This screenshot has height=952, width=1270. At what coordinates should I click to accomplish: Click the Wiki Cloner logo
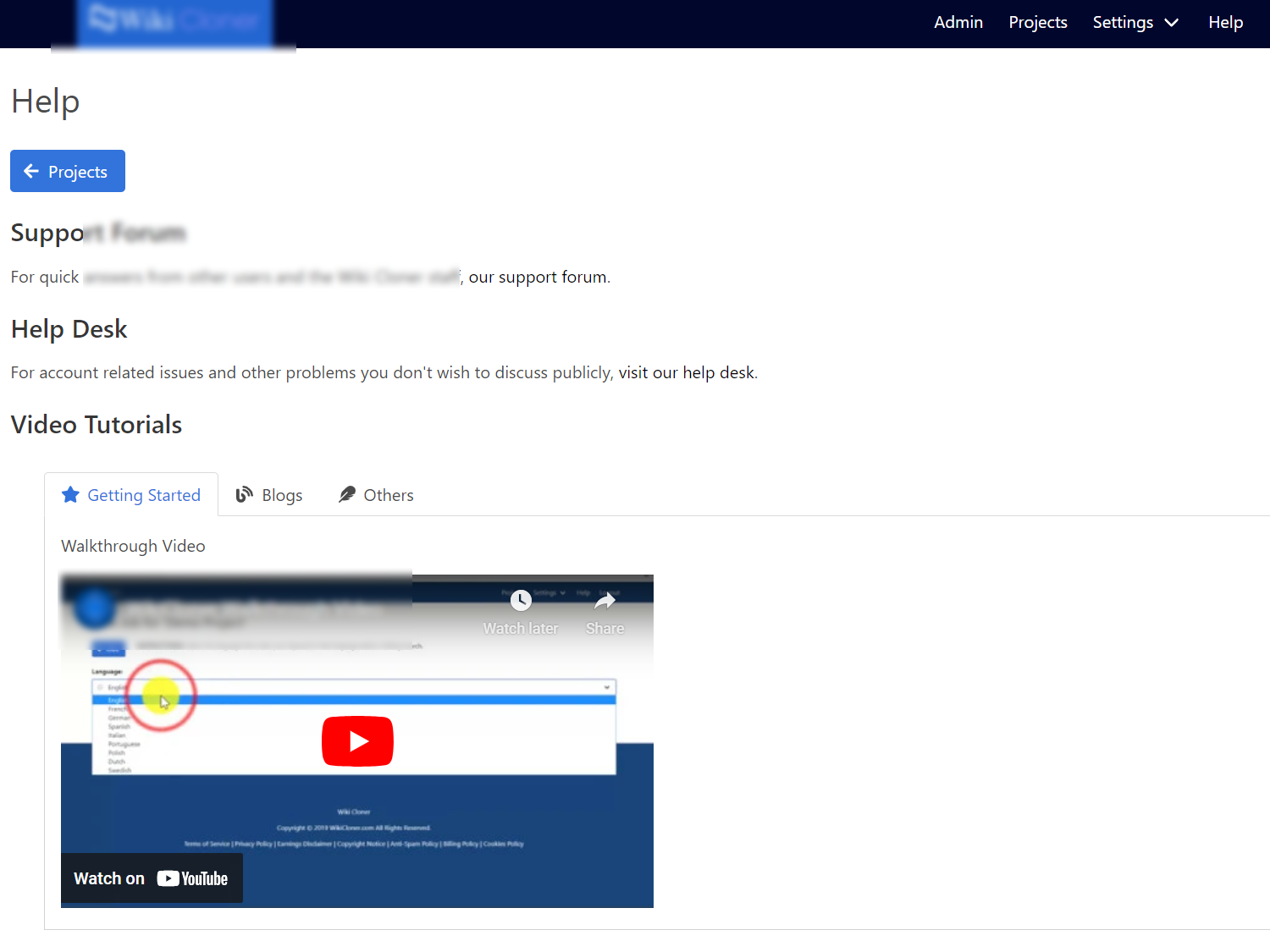pos(174,21)
